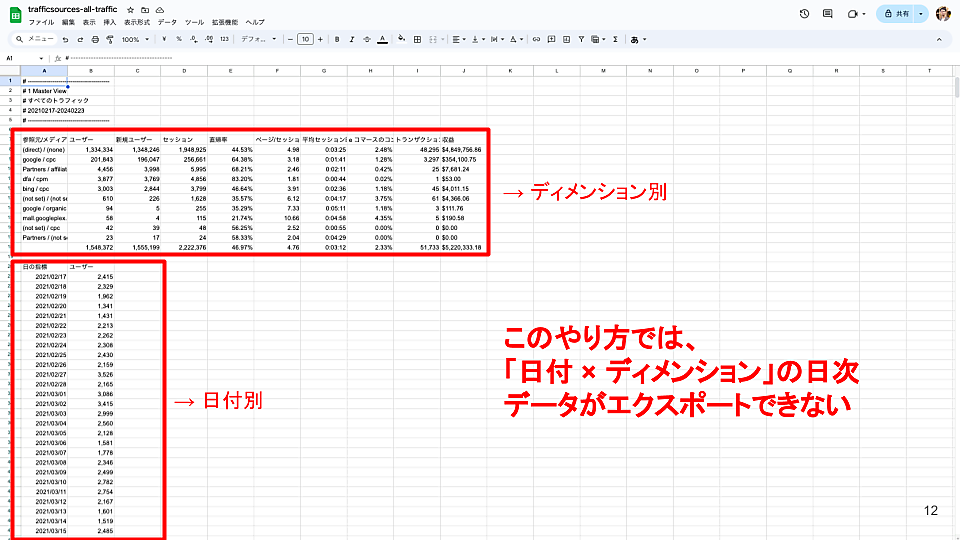
Task: Increase font size with plus button
Action: click(x=321, y=39)
